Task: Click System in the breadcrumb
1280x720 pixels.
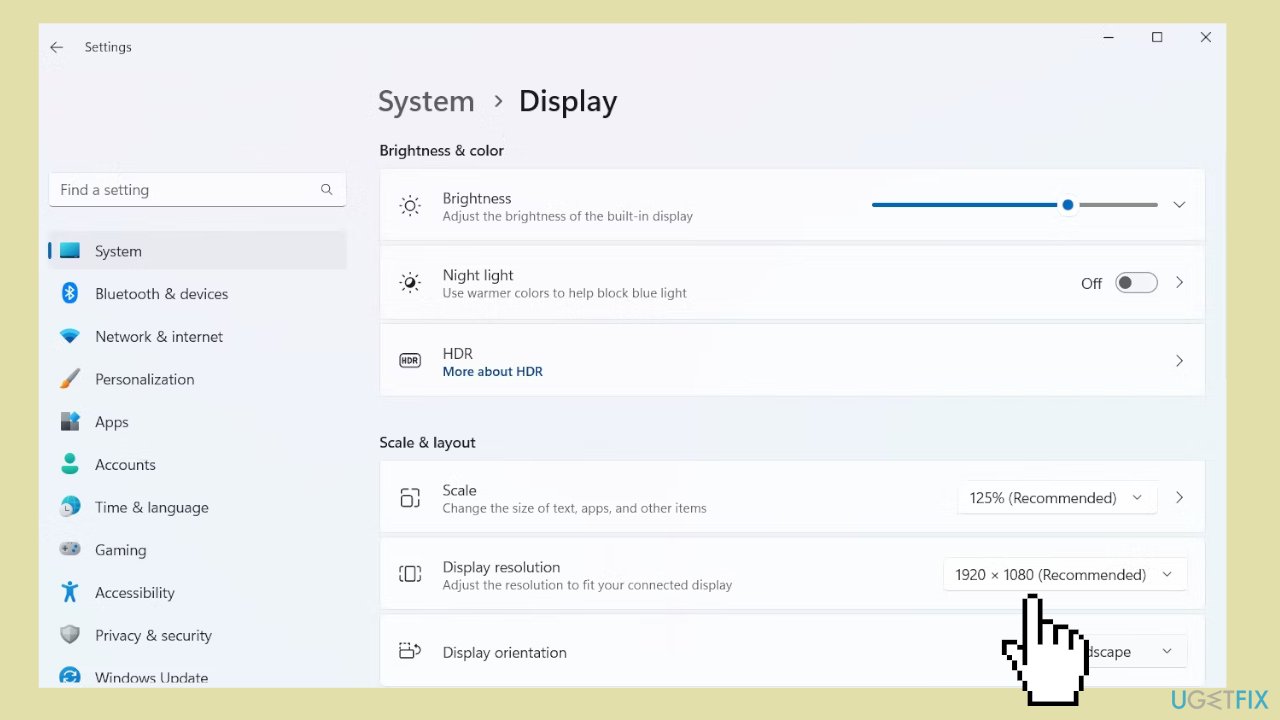Action: [426, 101]
